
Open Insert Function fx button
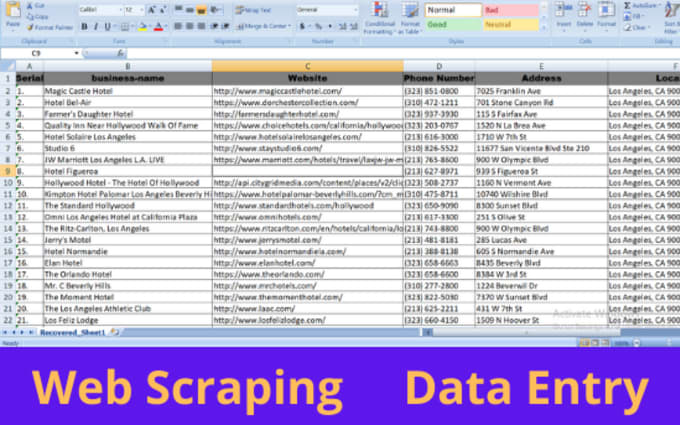pos(120,53)
